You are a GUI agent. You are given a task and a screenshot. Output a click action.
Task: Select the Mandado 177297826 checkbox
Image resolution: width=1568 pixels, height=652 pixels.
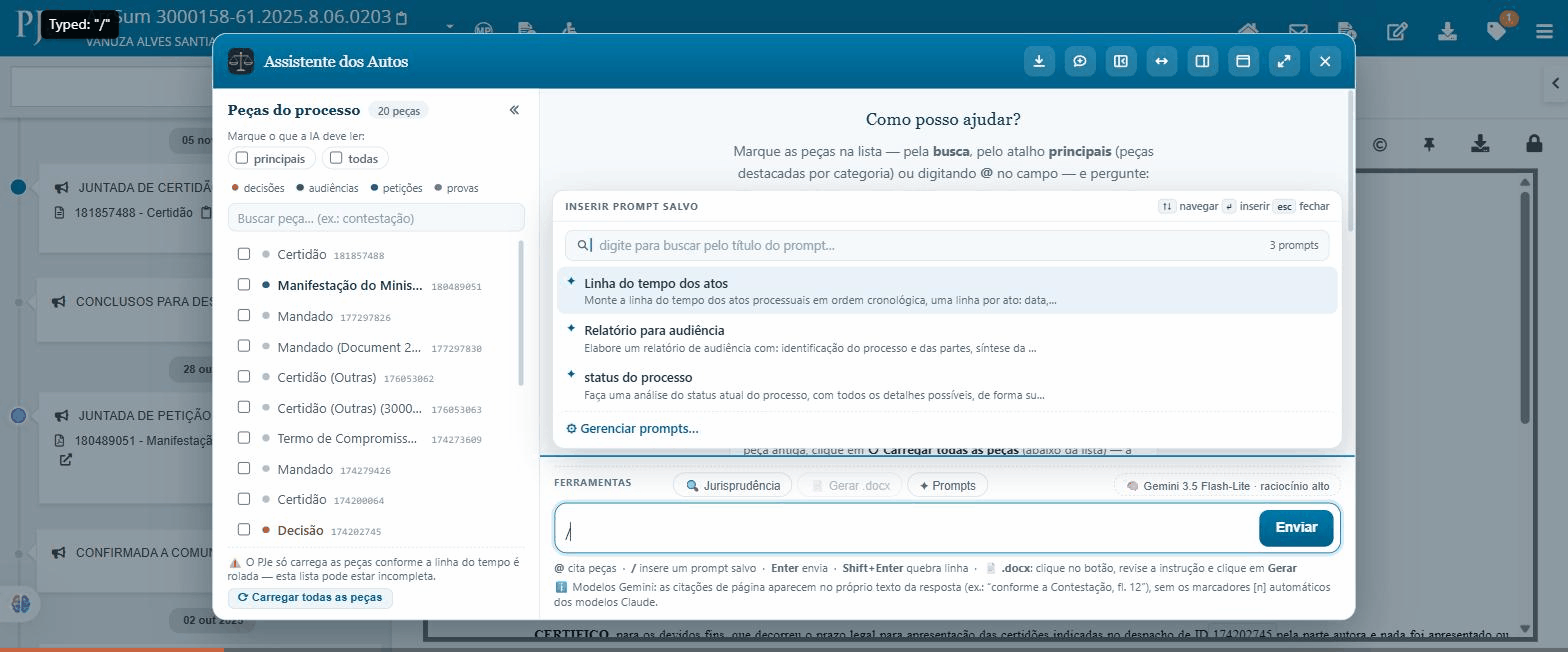[x=243, y=315]
